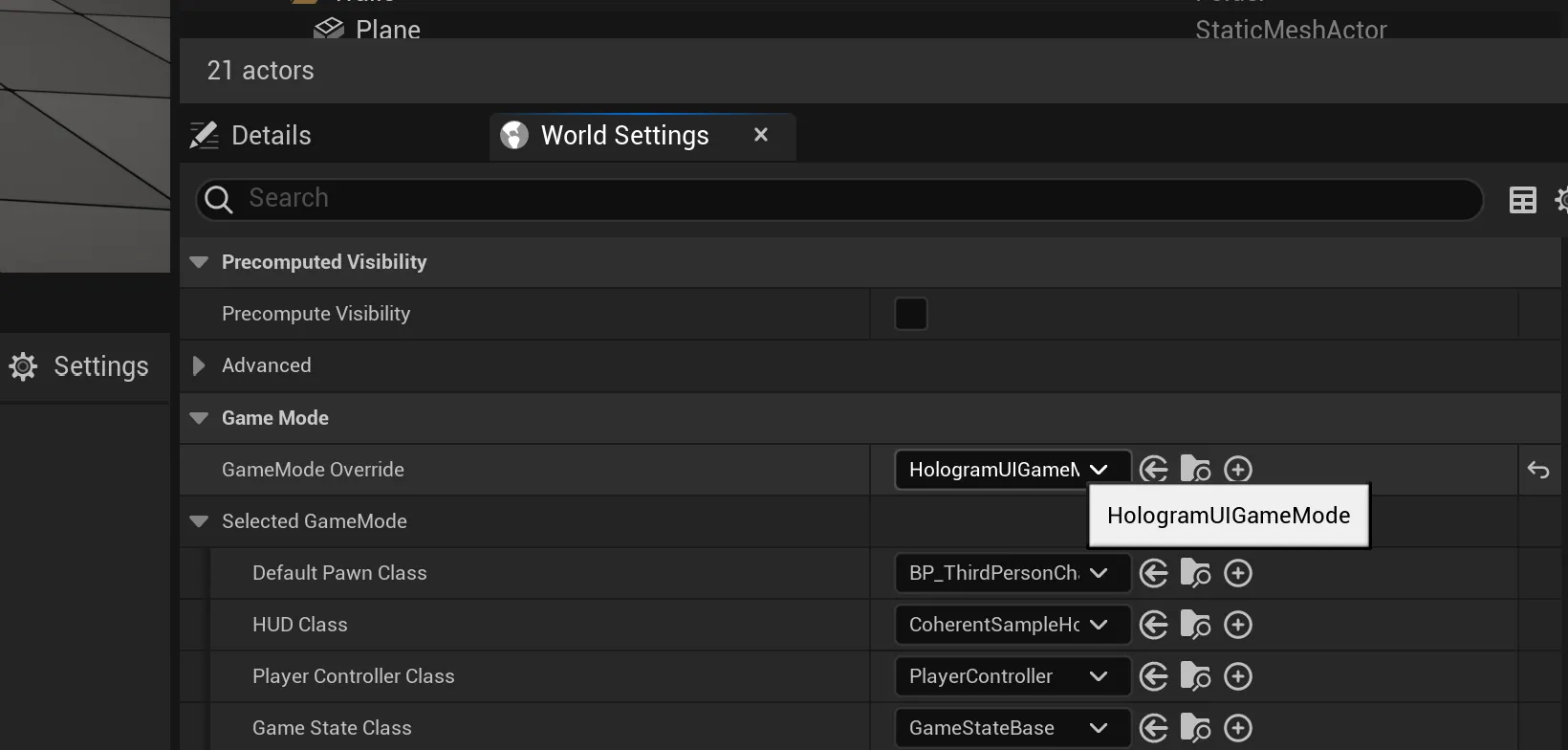
Task: Browse to GameMode Override asset in Content Browser
Action: pyautogui.click(x=1195, y=470)
